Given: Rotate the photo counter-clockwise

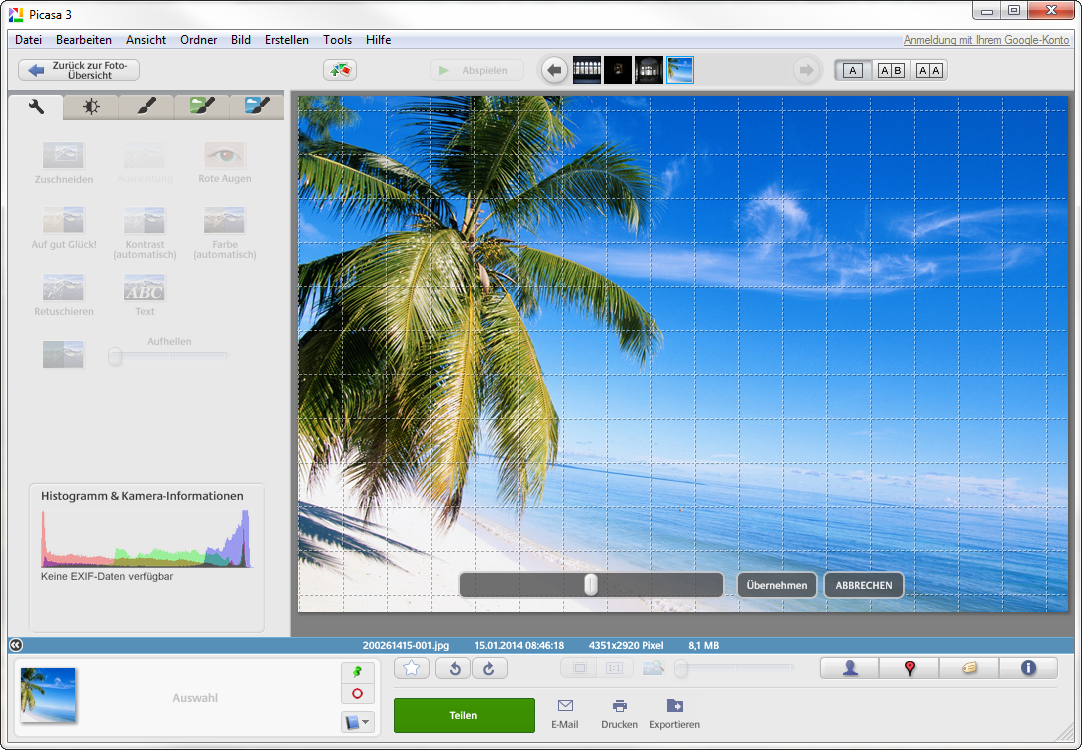Looking at the screenshot, I should coord(454,668).
